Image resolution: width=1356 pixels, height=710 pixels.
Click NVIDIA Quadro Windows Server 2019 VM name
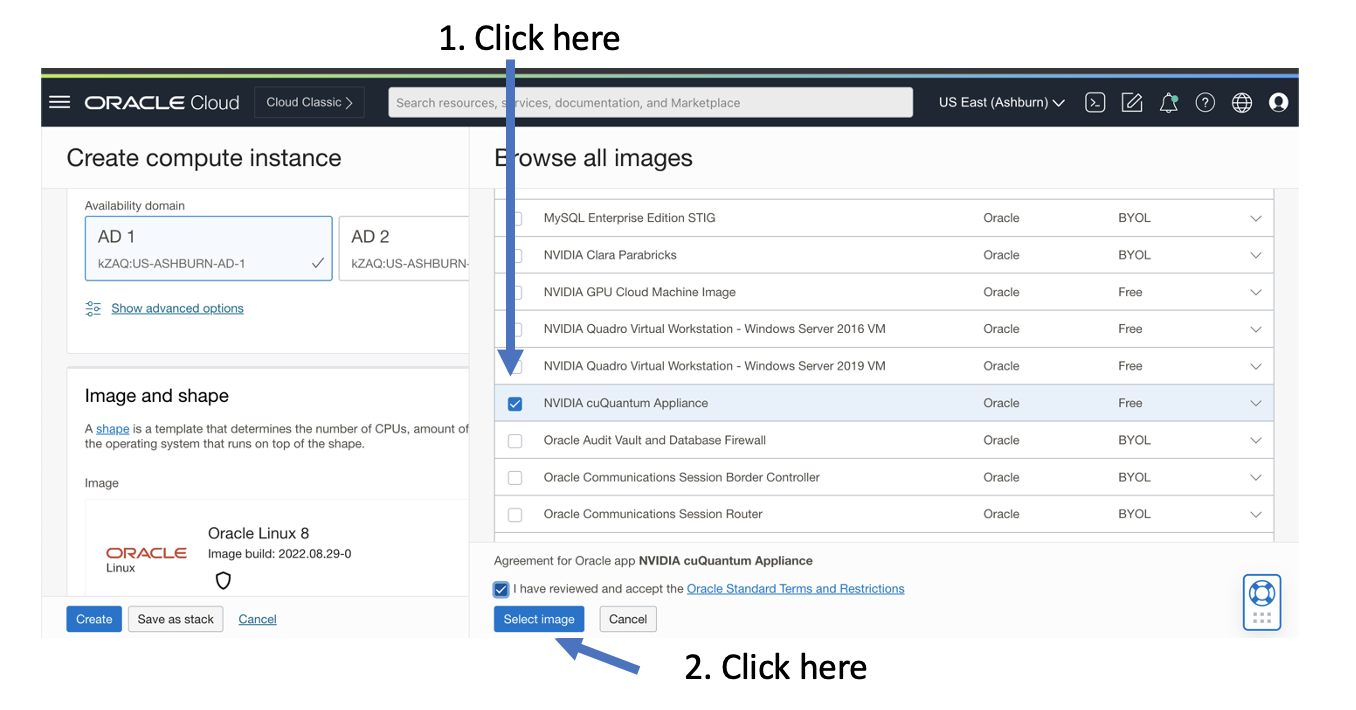714,366
